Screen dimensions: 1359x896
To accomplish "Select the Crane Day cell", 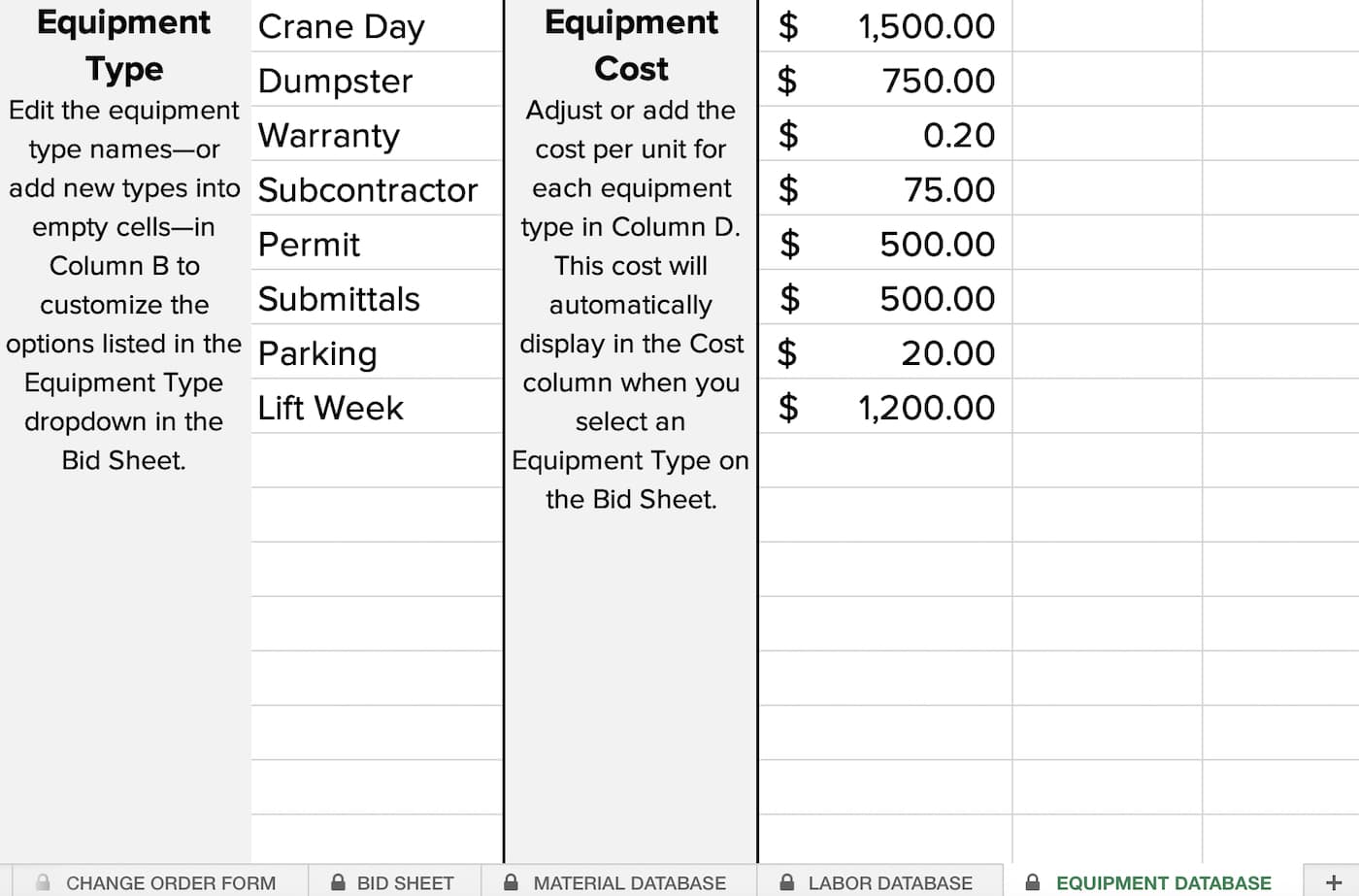I will (x=376, y=26).
